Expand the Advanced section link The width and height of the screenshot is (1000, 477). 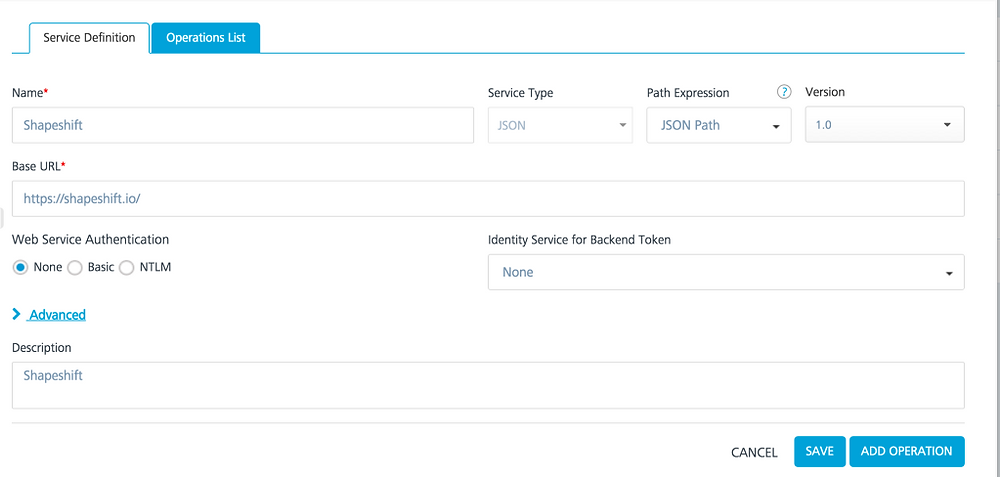57,314
